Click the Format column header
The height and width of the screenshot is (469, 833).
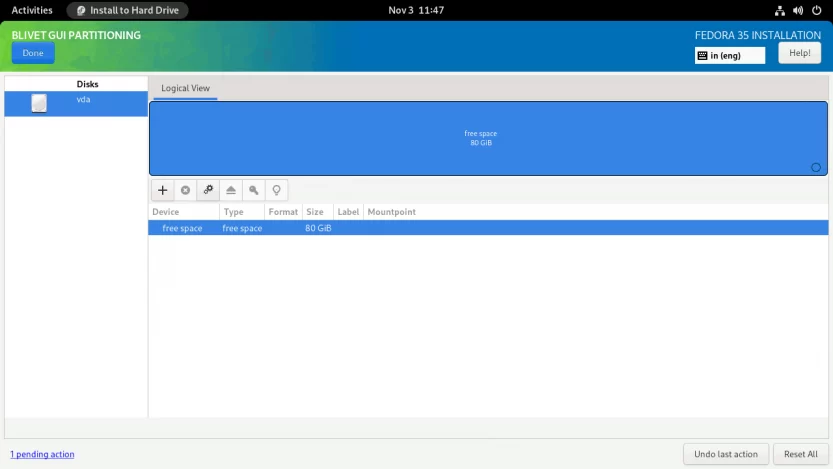click(x=283, y=212)
